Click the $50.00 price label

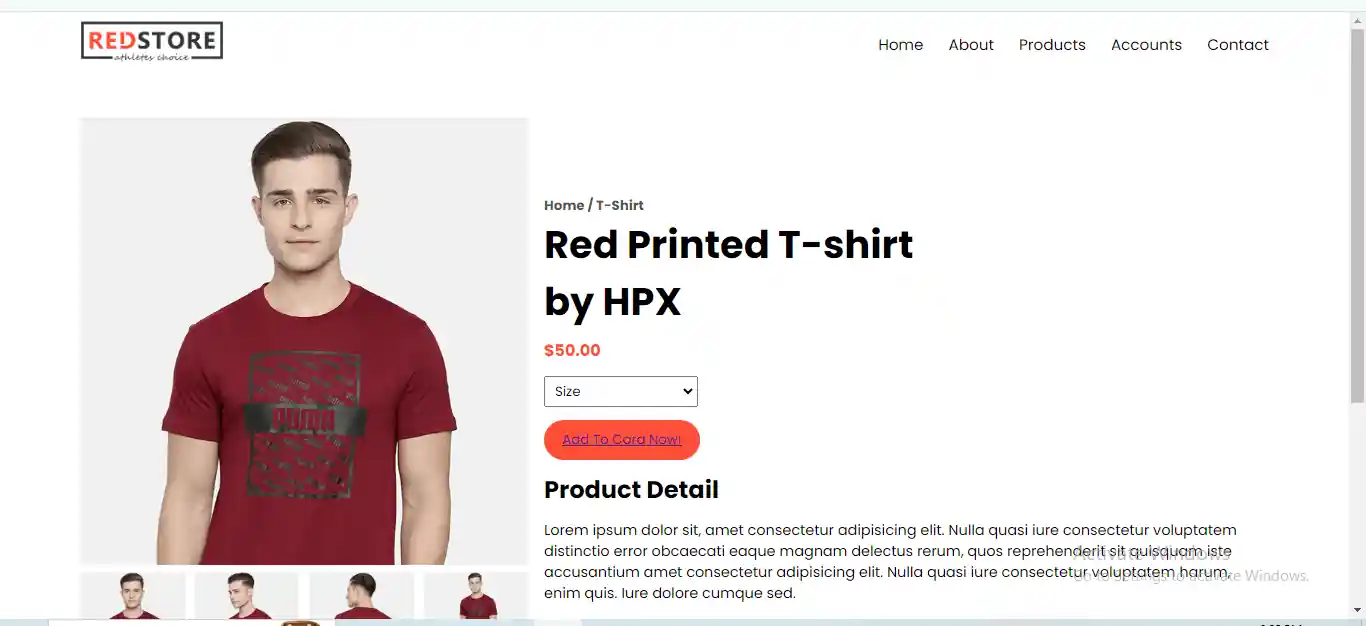572,350
